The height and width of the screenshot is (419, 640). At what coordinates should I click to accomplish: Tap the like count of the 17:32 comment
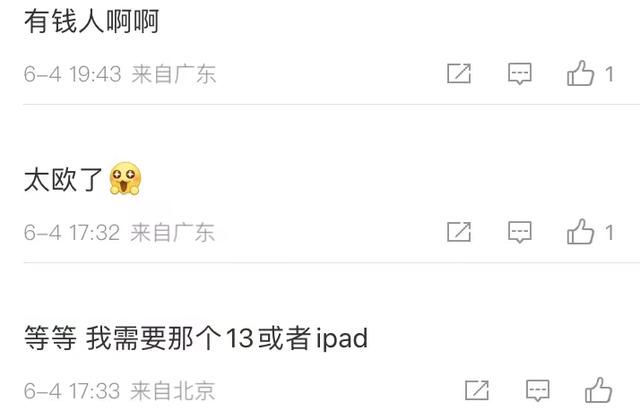pyautogui.click(x=609, y=233)
